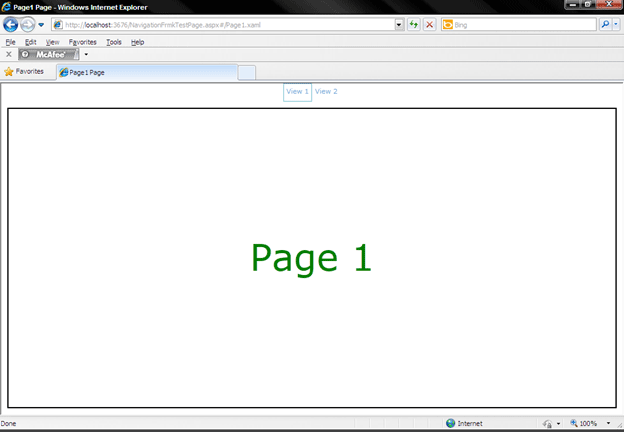
Task: Expand the address bar history dropdown
Action: 399,25
